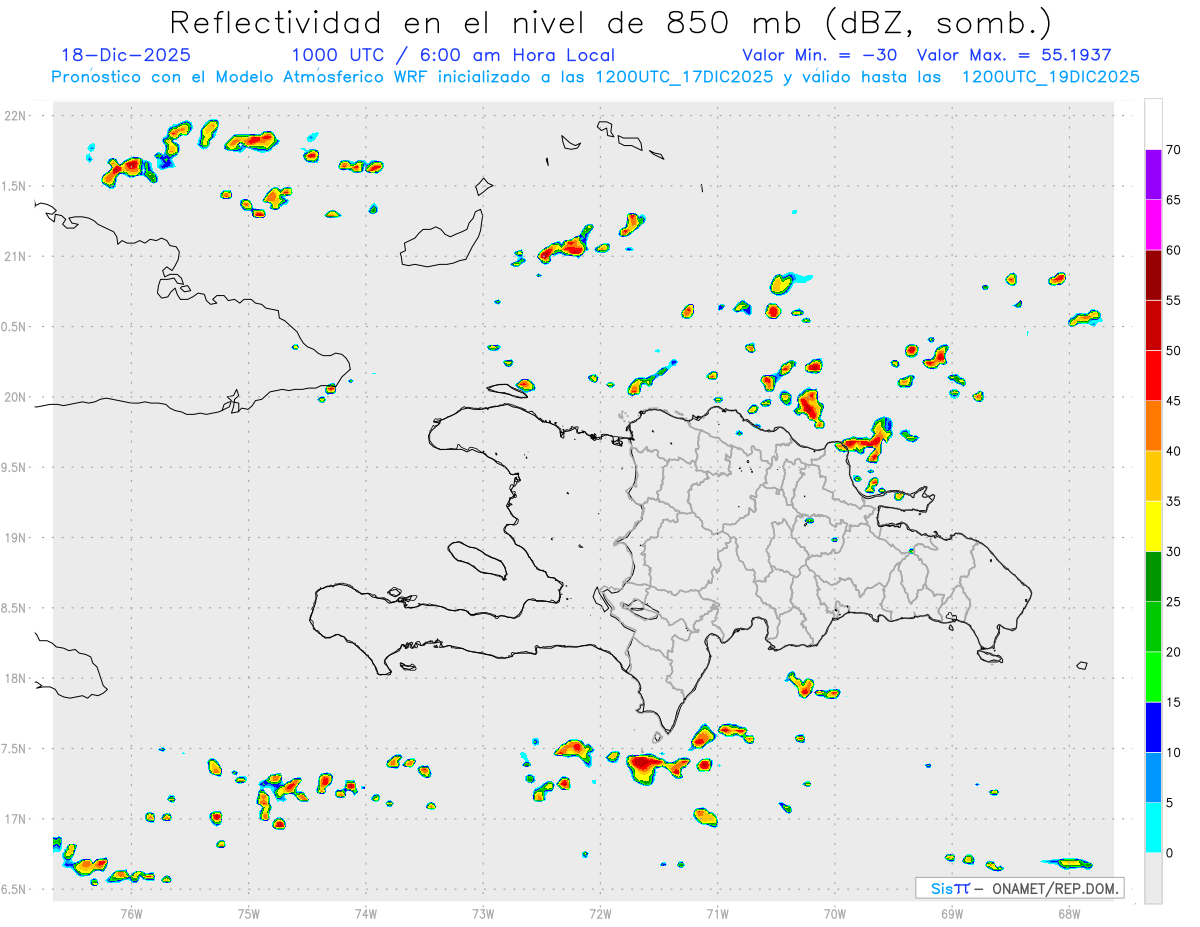1200x927 pixels.
Task: Click the purple 65–70 dBZ colorbar segment
Action: (1153, 175)
